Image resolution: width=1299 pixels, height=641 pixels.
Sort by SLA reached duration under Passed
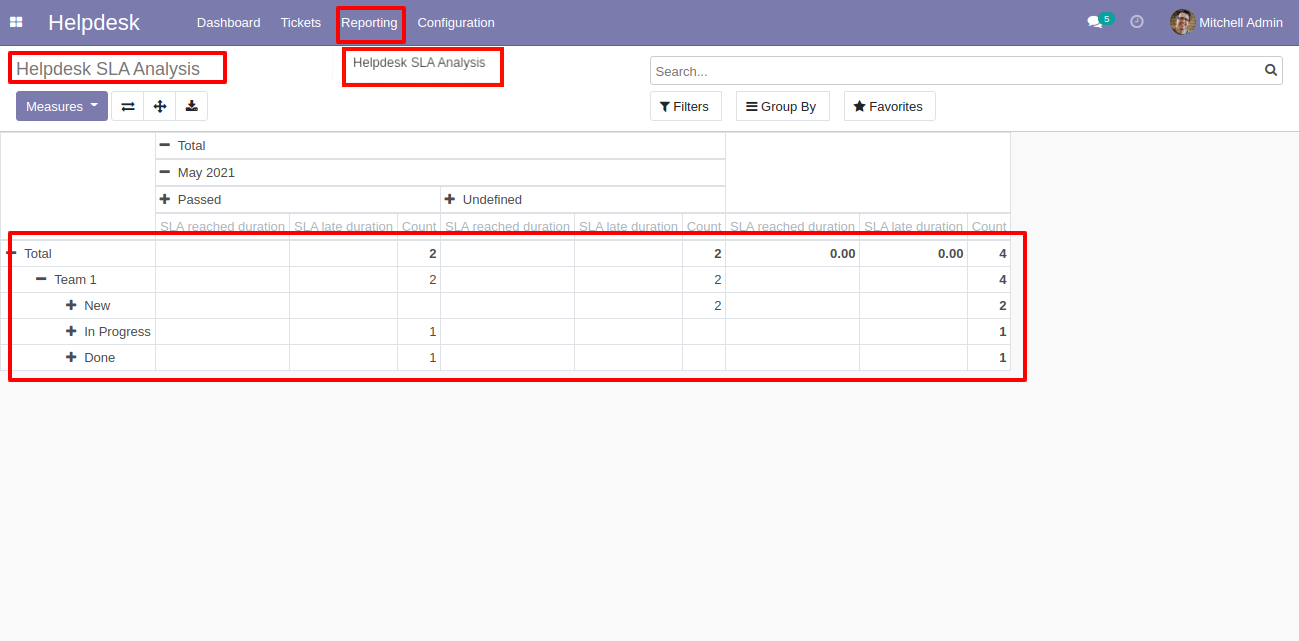tap(223, 227)
